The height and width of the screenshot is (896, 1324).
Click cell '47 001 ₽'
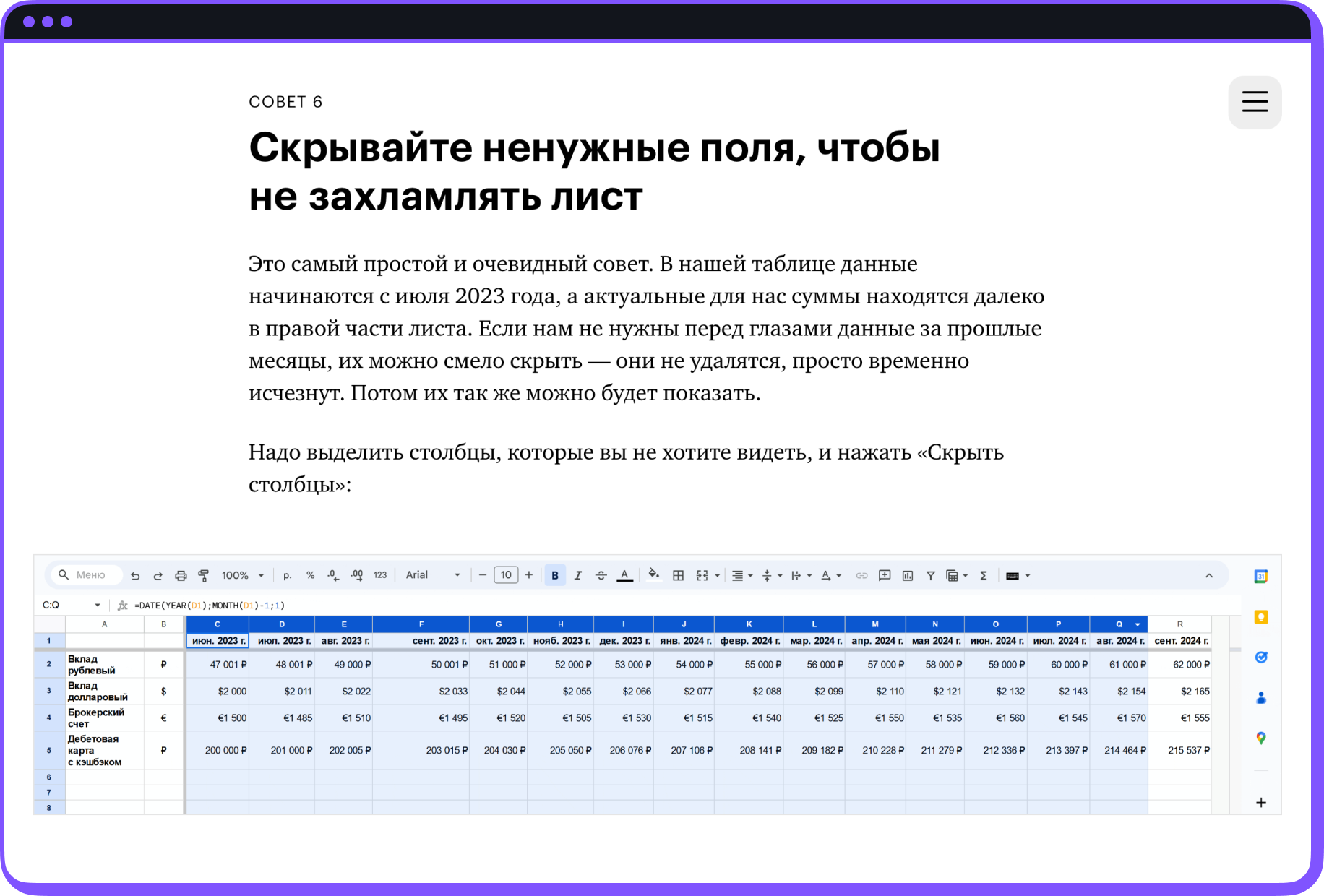pos(218,665)
